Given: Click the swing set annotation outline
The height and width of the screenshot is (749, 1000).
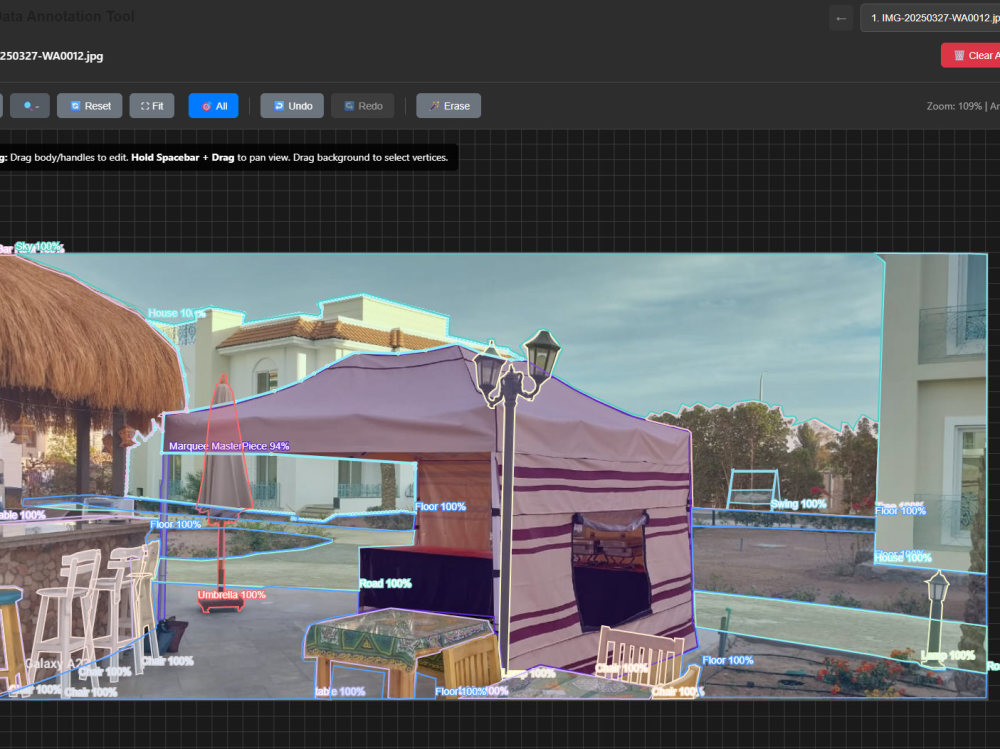Looking at the screenshot, I should click(x=753, y=489).
